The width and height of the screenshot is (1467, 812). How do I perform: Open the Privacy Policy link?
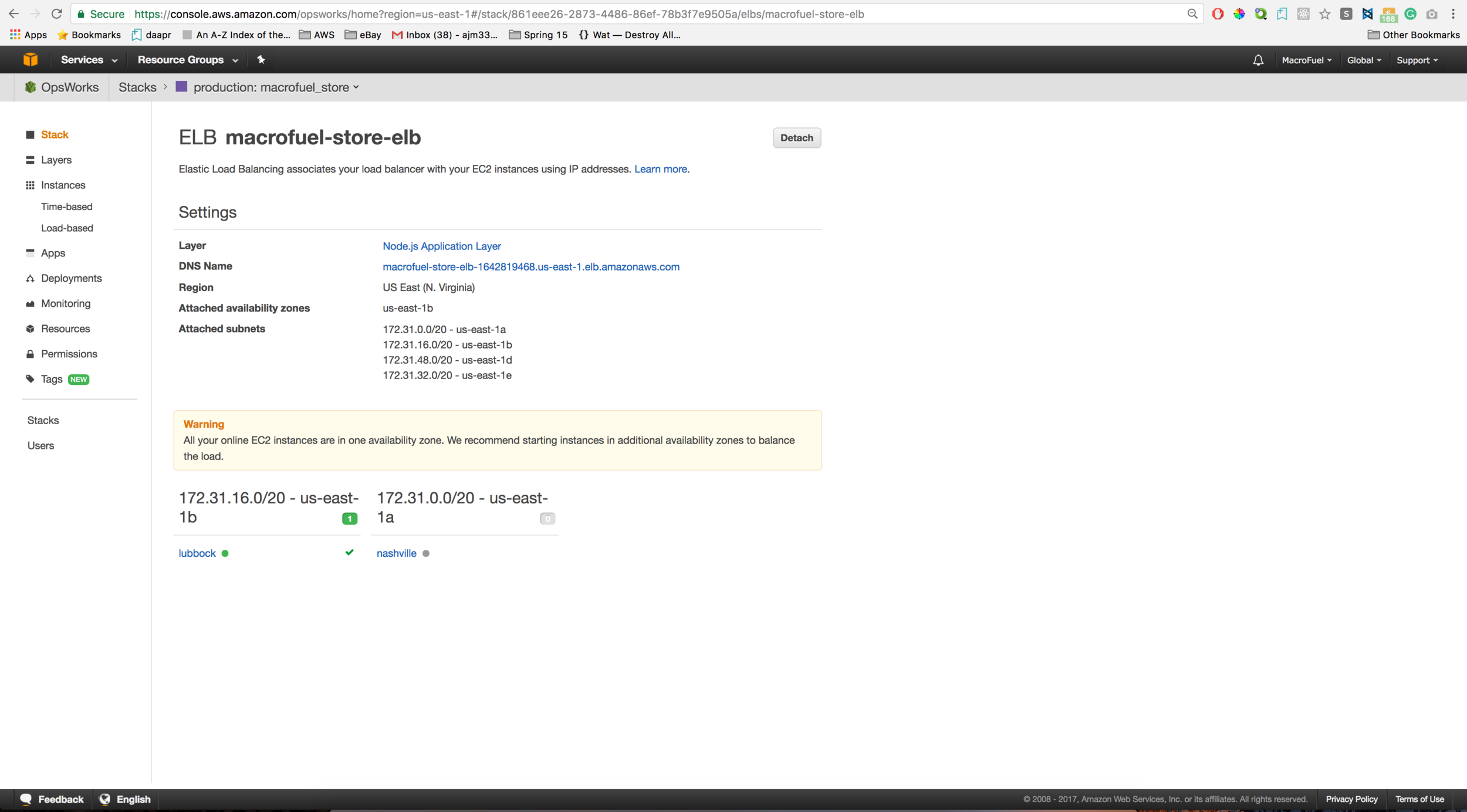pyautogui.click(x=1351, y=799)
